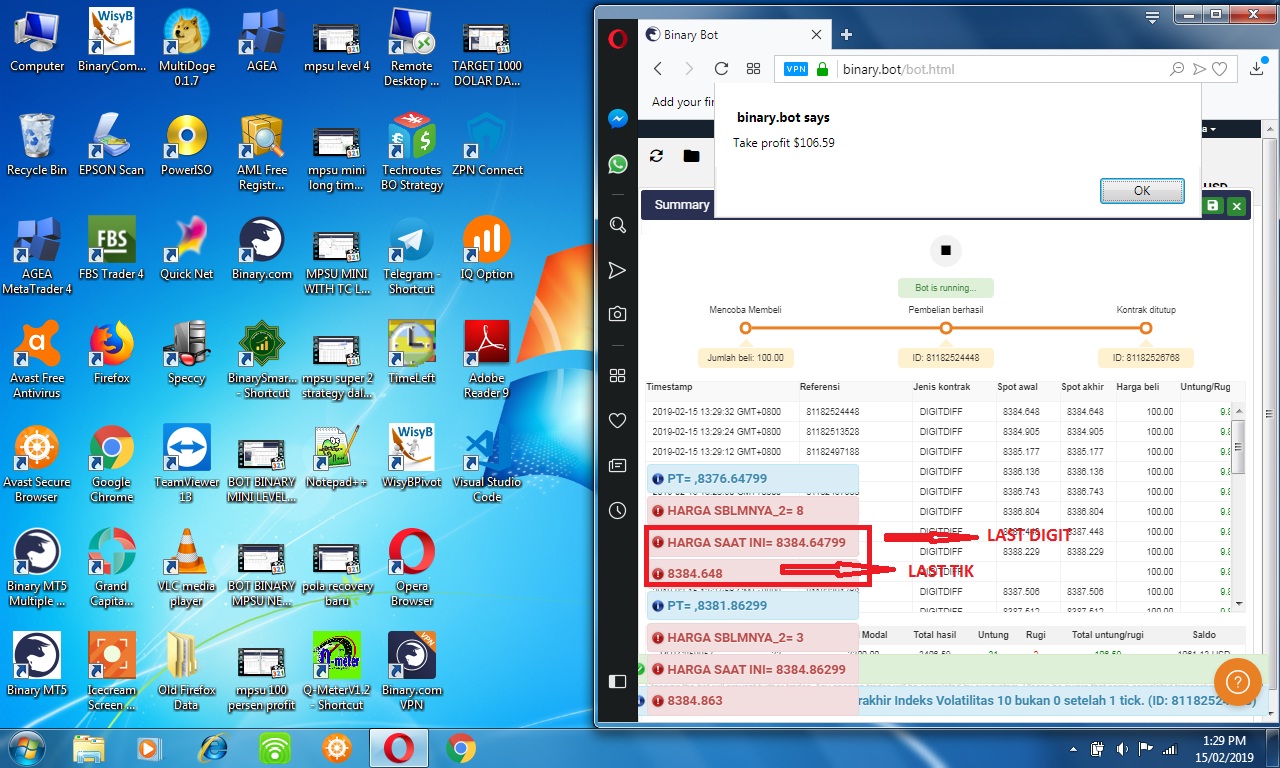
Task: Open the orange help question button
Action: pyautogui.click(x=1237, y=681)
